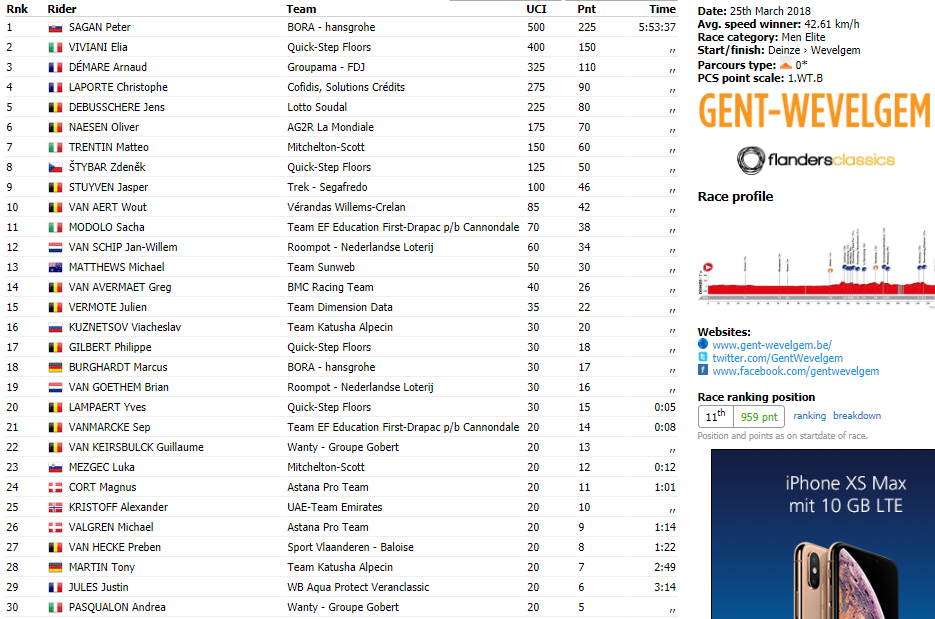The width and height of the screenshot is (935, 619).
Task: Open the twitter.com/GentWevelgem link
Action: [778, 358]
